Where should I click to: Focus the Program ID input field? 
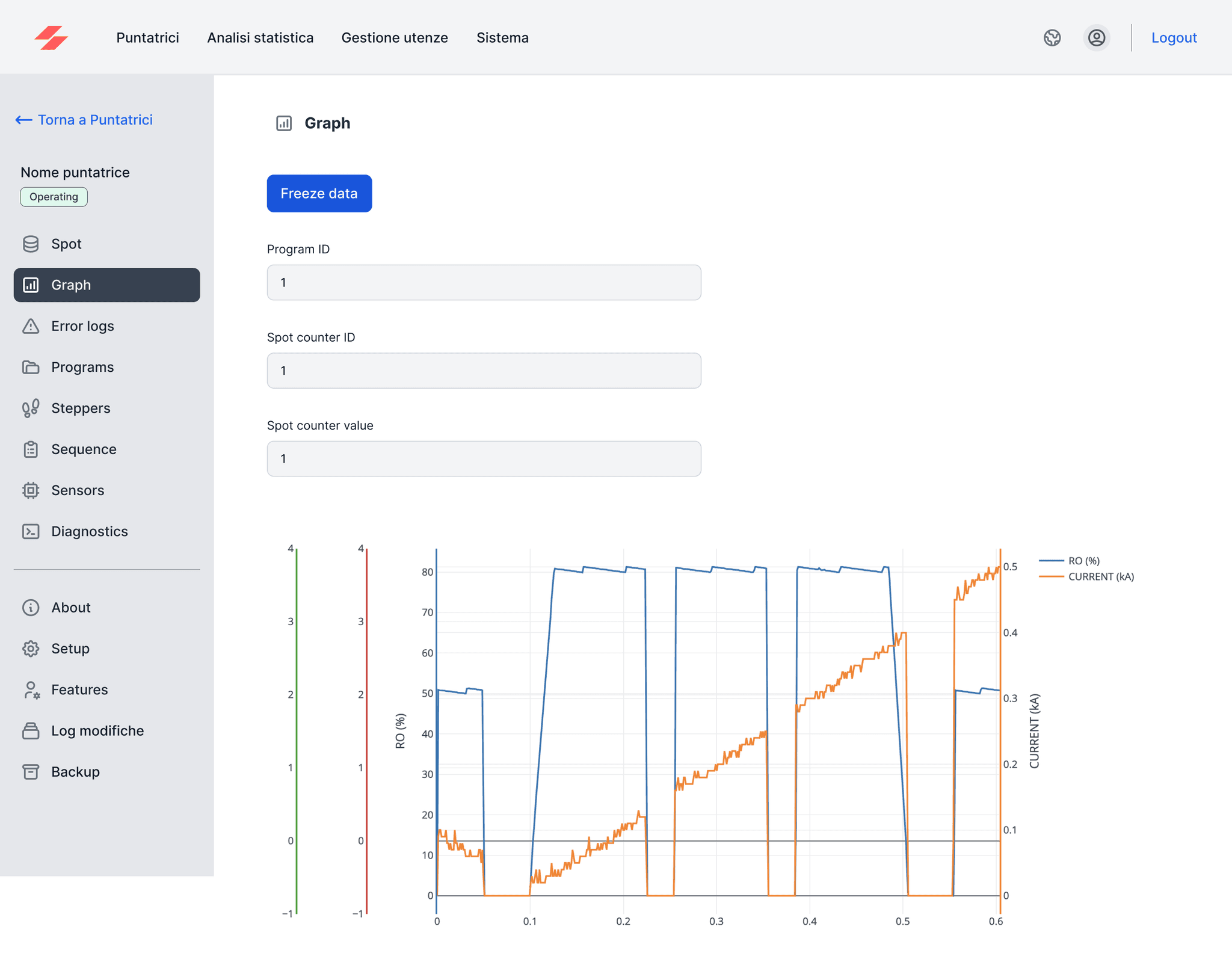point(484,283)
